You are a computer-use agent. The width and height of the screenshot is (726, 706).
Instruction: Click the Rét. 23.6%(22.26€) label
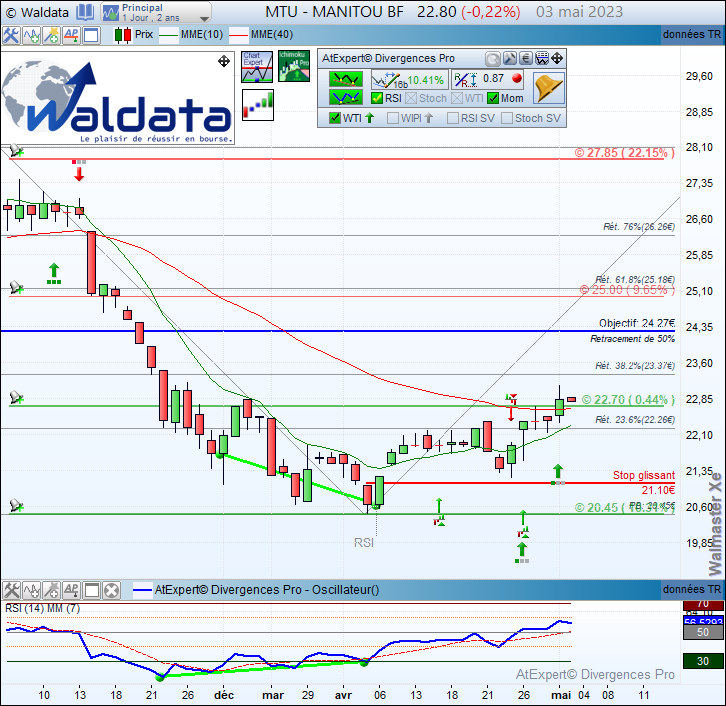click(x=635, y=420)
